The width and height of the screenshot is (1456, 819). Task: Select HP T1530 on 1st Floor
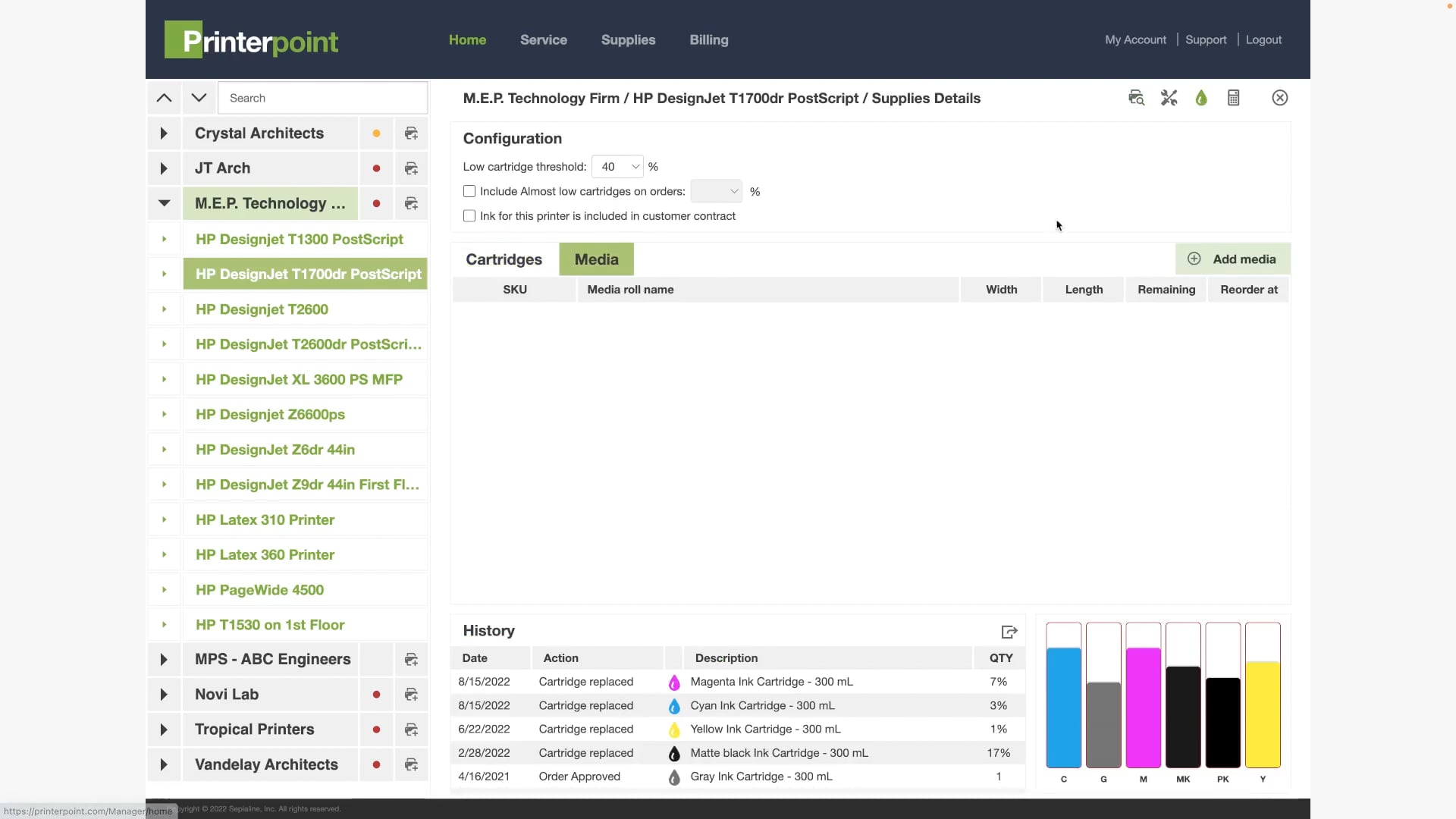point(305,625)
